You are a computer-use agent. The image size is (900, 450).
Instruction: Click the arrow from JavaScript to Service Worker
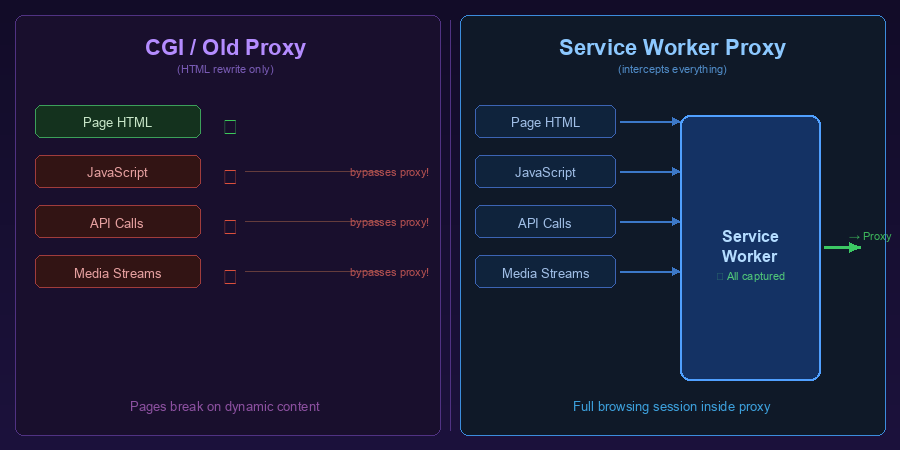tap(649, 172)
